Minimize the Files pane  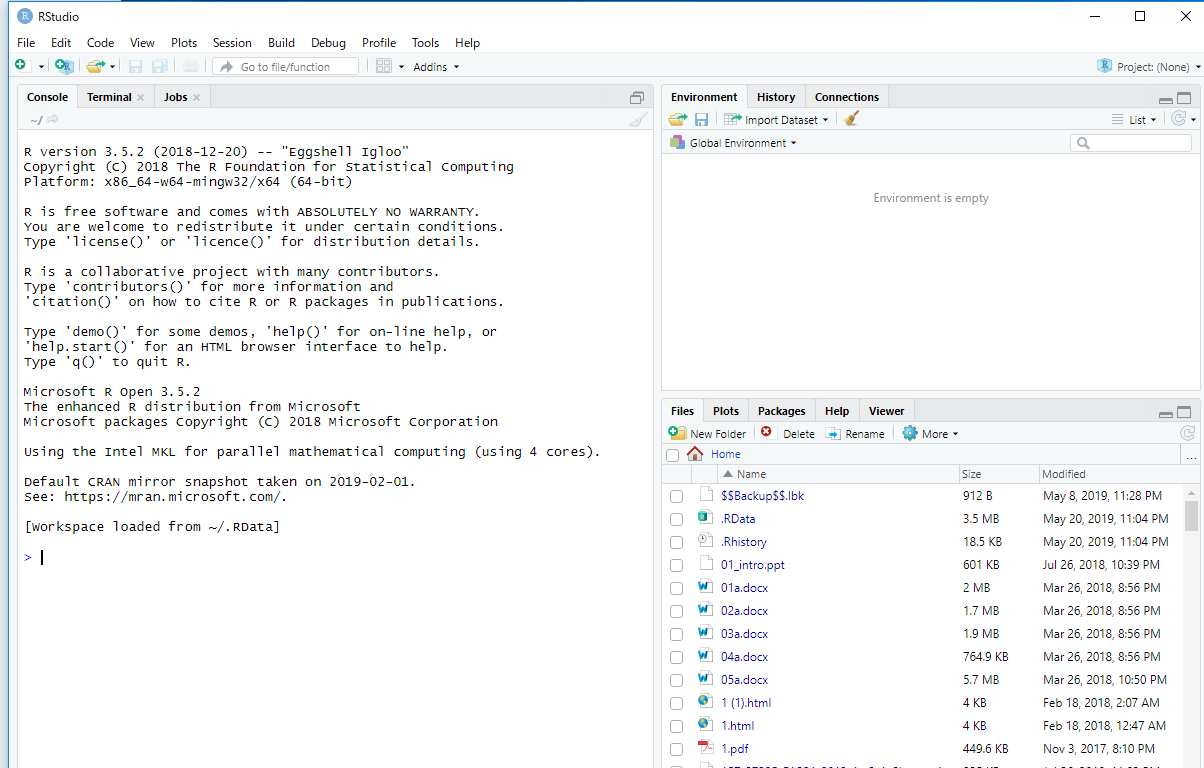[x=1166, y=413]
